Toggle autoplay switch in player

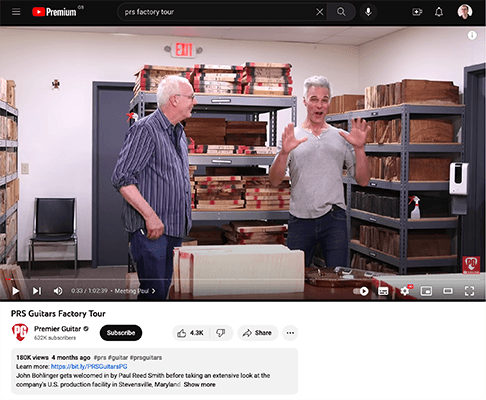(x=361, y=291)
